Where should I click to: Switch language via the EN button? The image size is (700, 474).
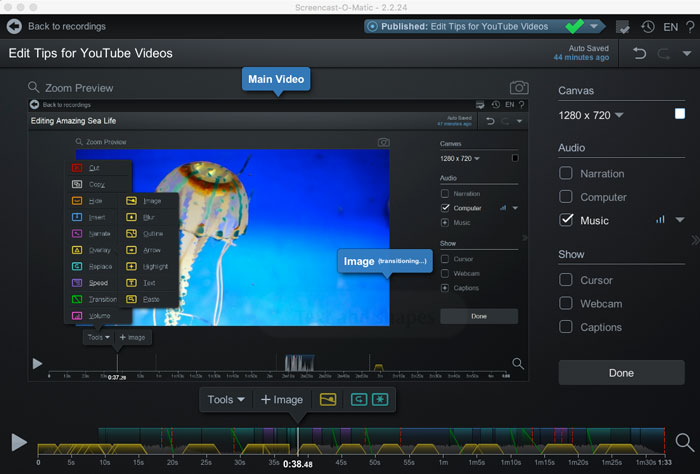pos(670,27)
